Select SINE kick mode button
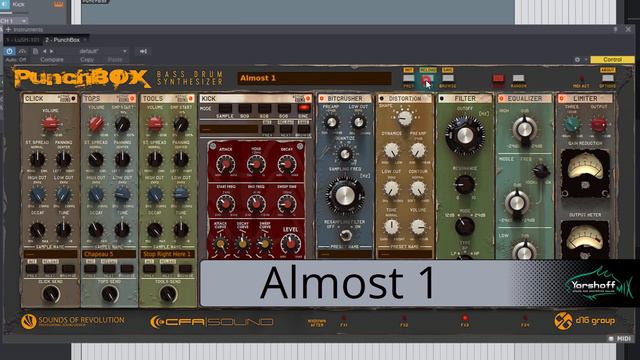Viewport: 640px width, 360px height. [x=304, y=108]
